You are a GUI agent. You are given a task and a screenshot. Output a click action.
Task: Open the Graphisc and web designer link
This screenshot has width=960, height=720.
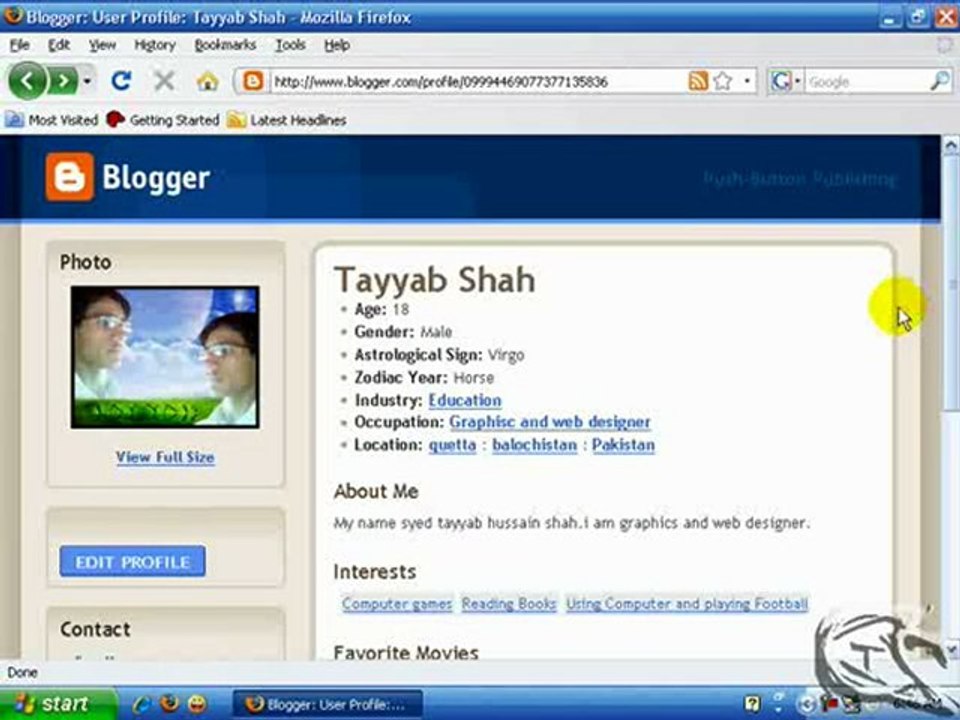tap(550, 422)
